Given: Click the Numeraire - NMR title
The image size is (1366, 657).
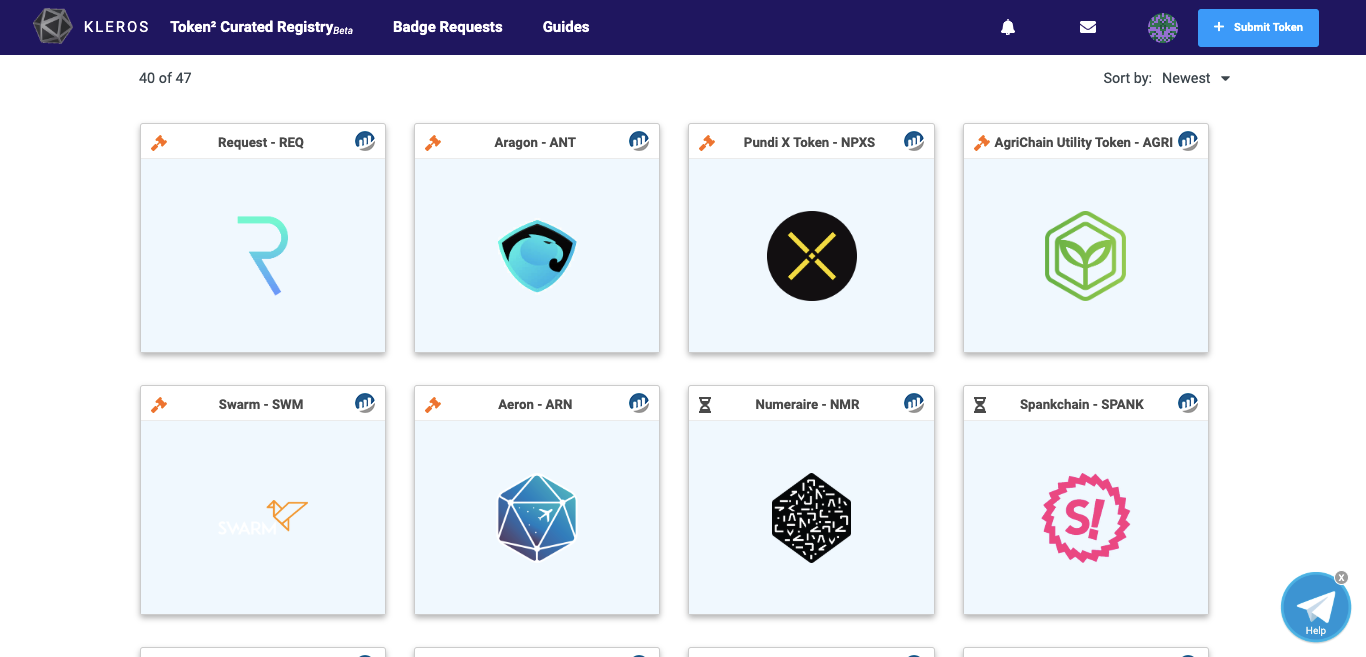Looking at the screenshot, I should click(808, 404).
